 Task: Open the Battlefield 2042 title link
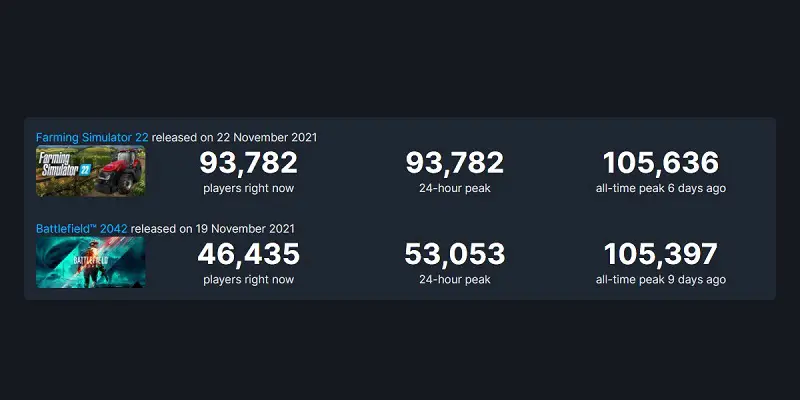pos(82,229)
